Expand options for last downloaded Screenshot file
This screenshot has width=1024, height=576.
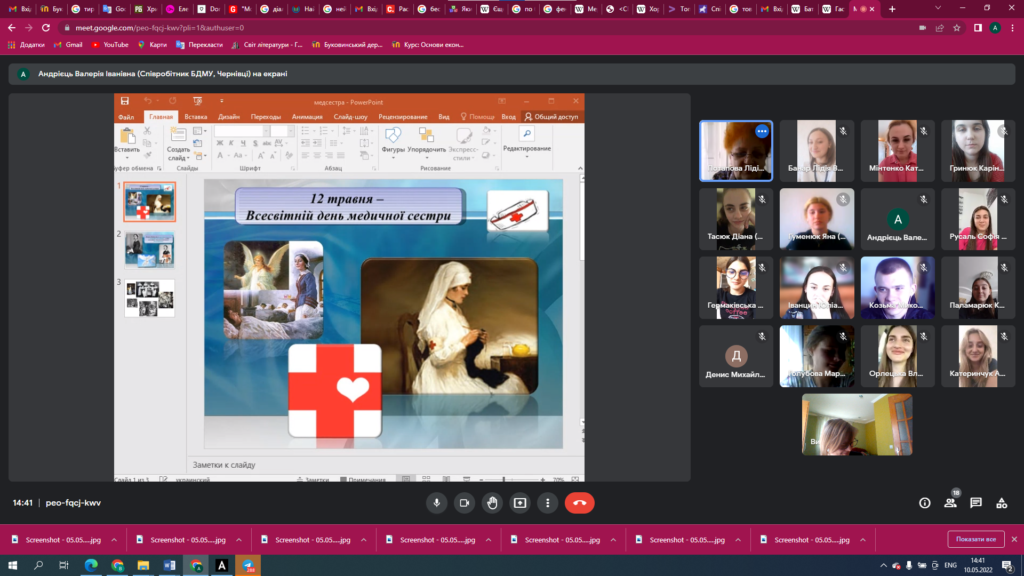pos(864,539)
